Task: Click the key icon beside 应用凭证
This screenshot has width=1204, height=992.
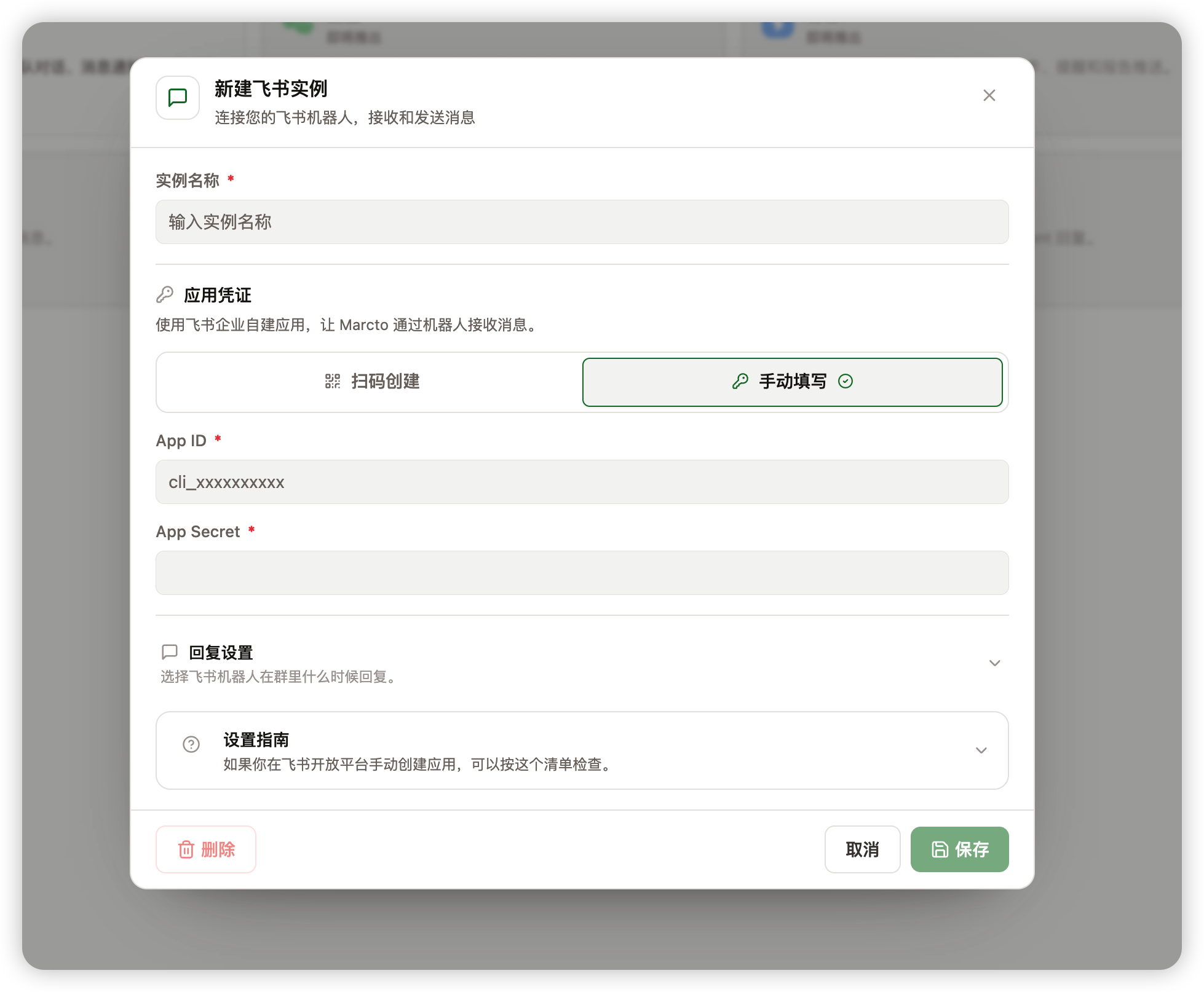Action: [165, 295]
